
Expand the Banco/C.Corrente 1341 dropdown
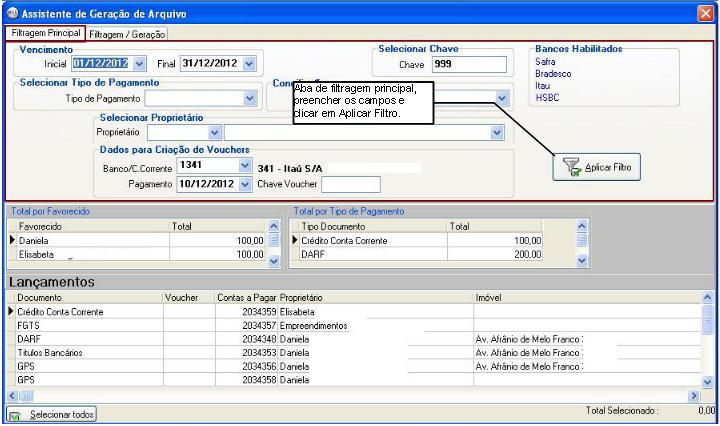(245, 166)
